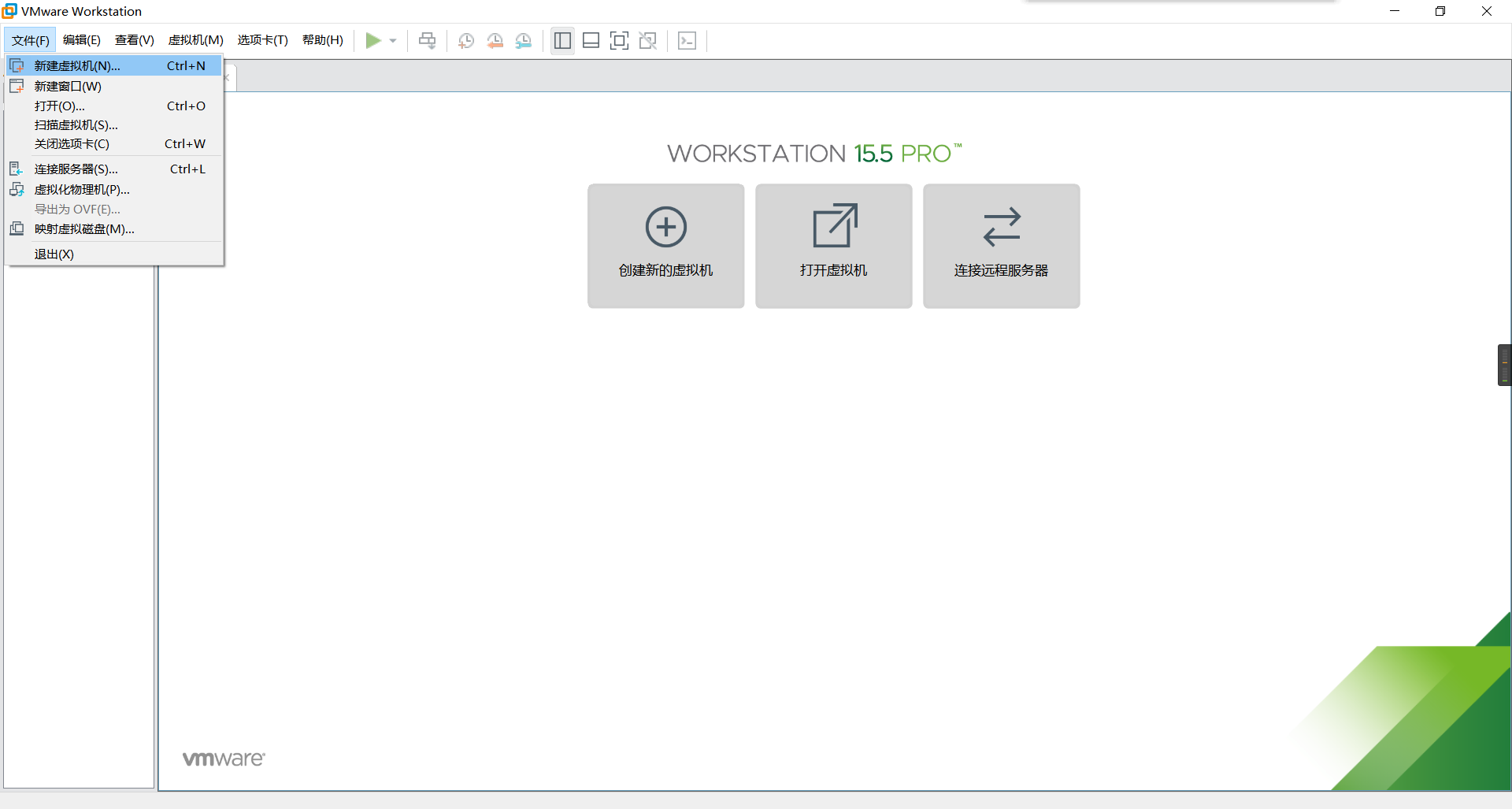The height and width of the screenshot is (809, 1512).
Task: Click the open-arrow icon on 打开虚拟机 tile
Action: [835, 225]
